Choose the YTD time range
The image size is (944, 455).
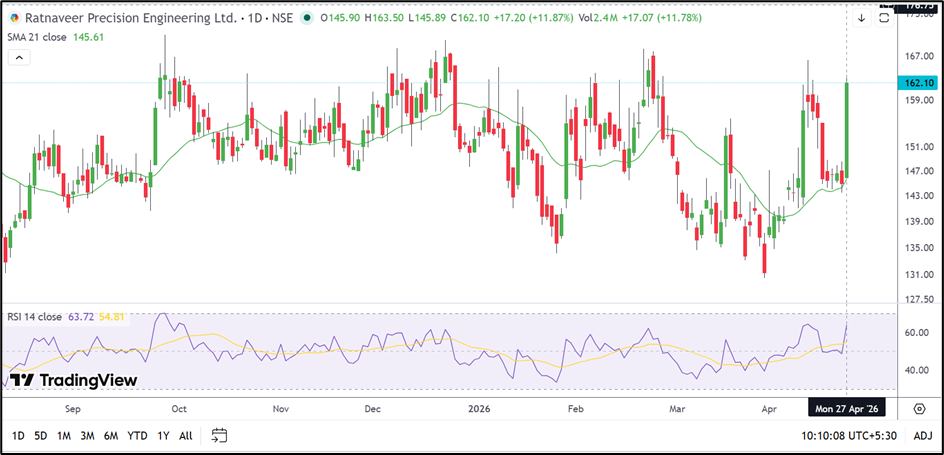click(x=137, y=435)
